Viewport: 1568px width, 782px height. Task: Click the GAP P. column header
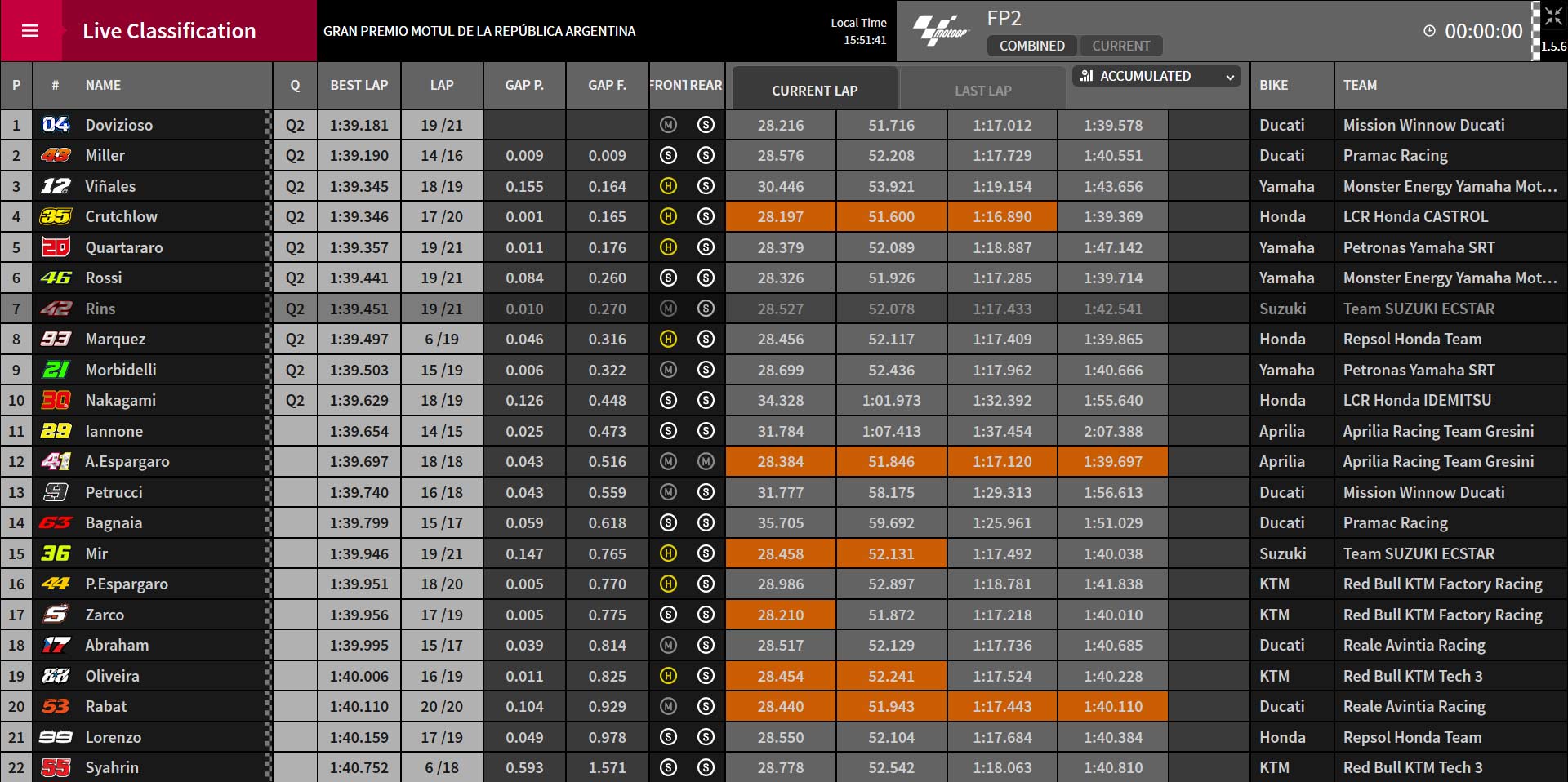point(524,85)
